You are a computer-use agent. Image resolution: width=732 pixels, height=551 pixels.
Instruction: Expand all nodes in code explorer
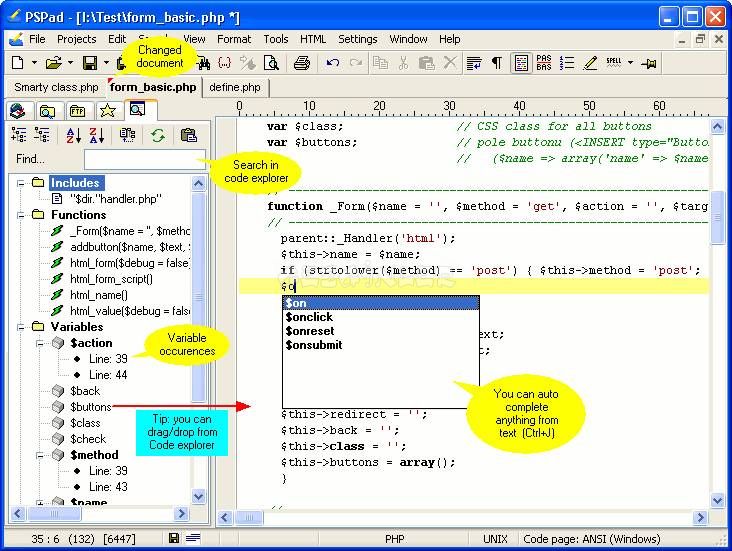(x=19, y=135)
